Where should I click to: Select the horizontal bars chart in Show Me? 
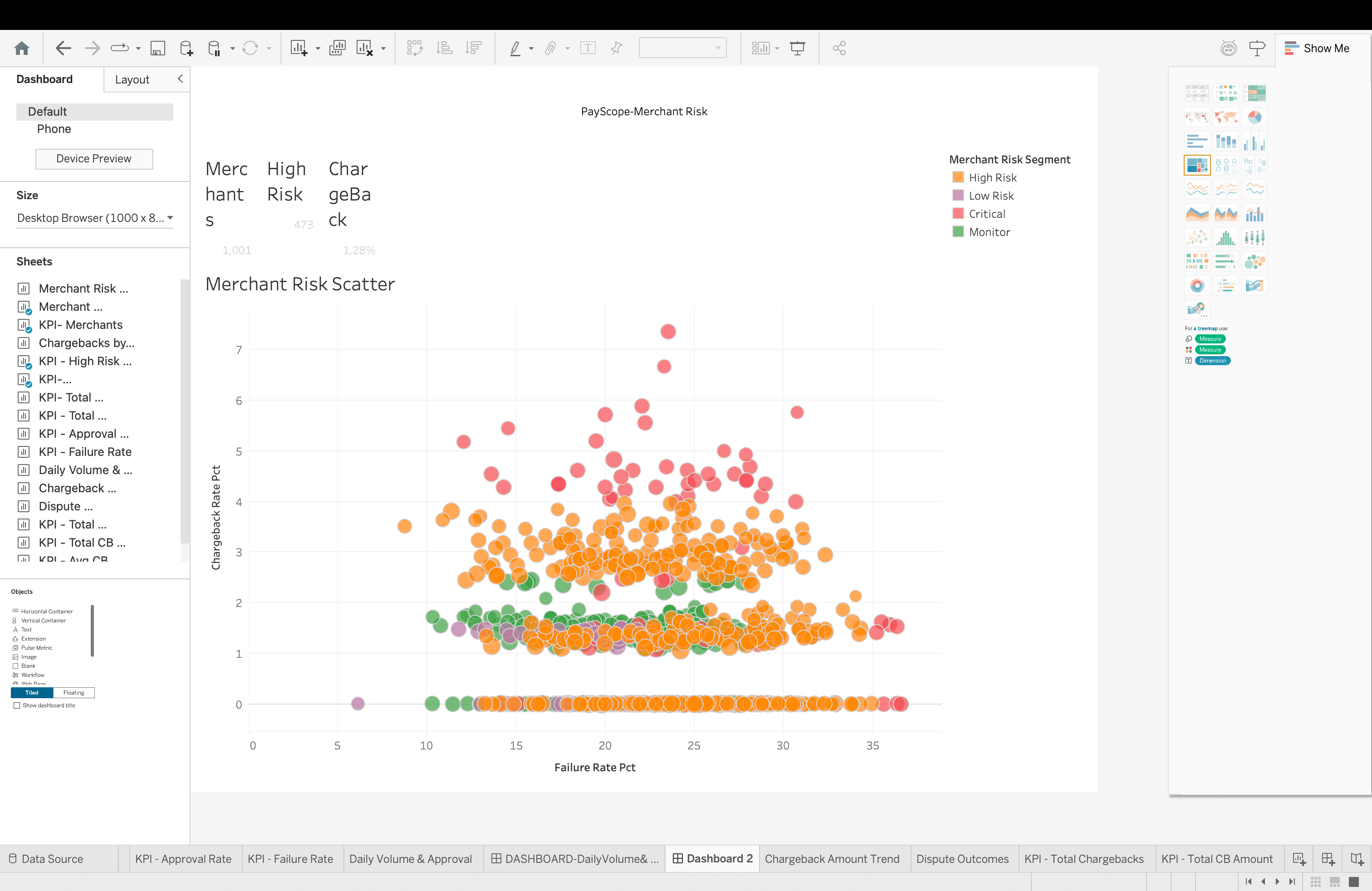(1197, 142)
